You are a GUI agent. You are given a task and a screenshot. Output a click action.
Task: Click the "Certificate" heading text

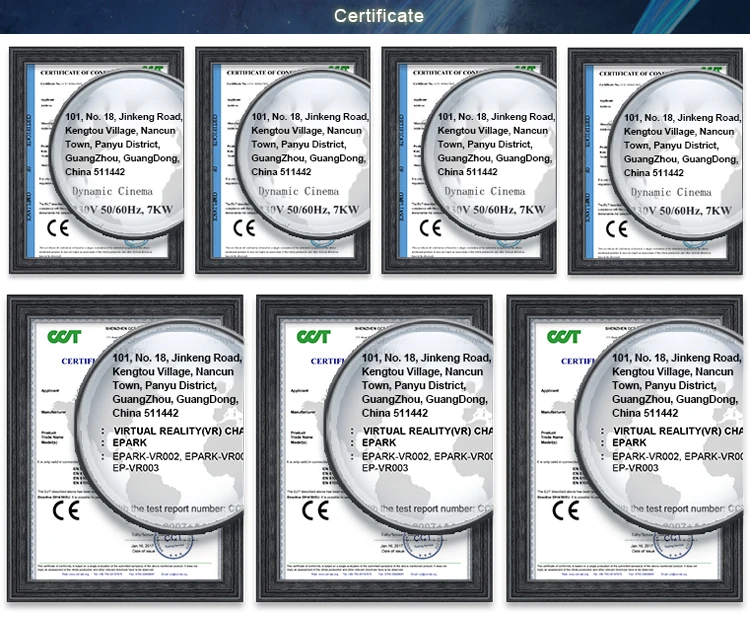379,16
